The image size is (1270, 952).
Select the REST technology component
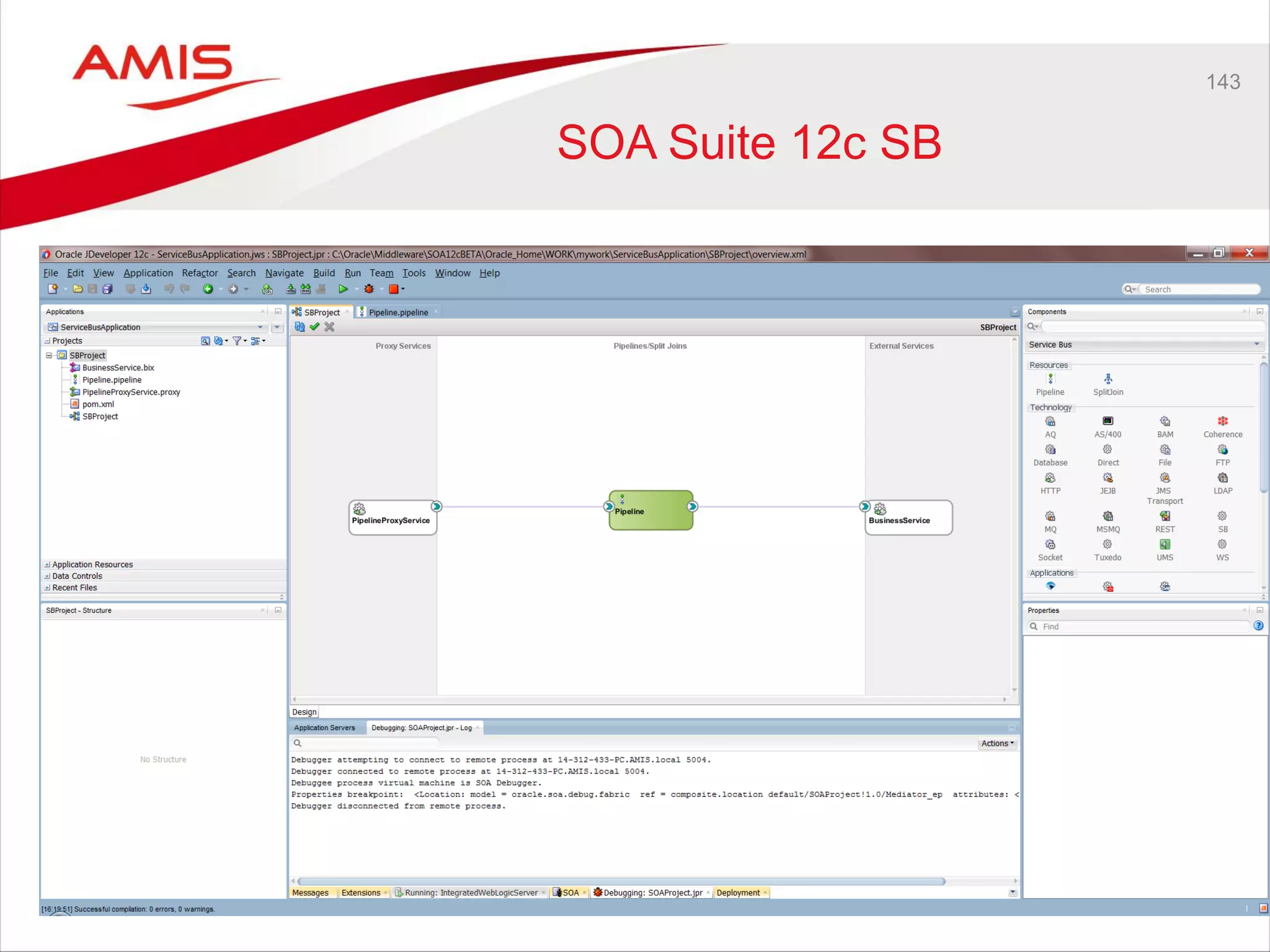(x=1165, y=522)
